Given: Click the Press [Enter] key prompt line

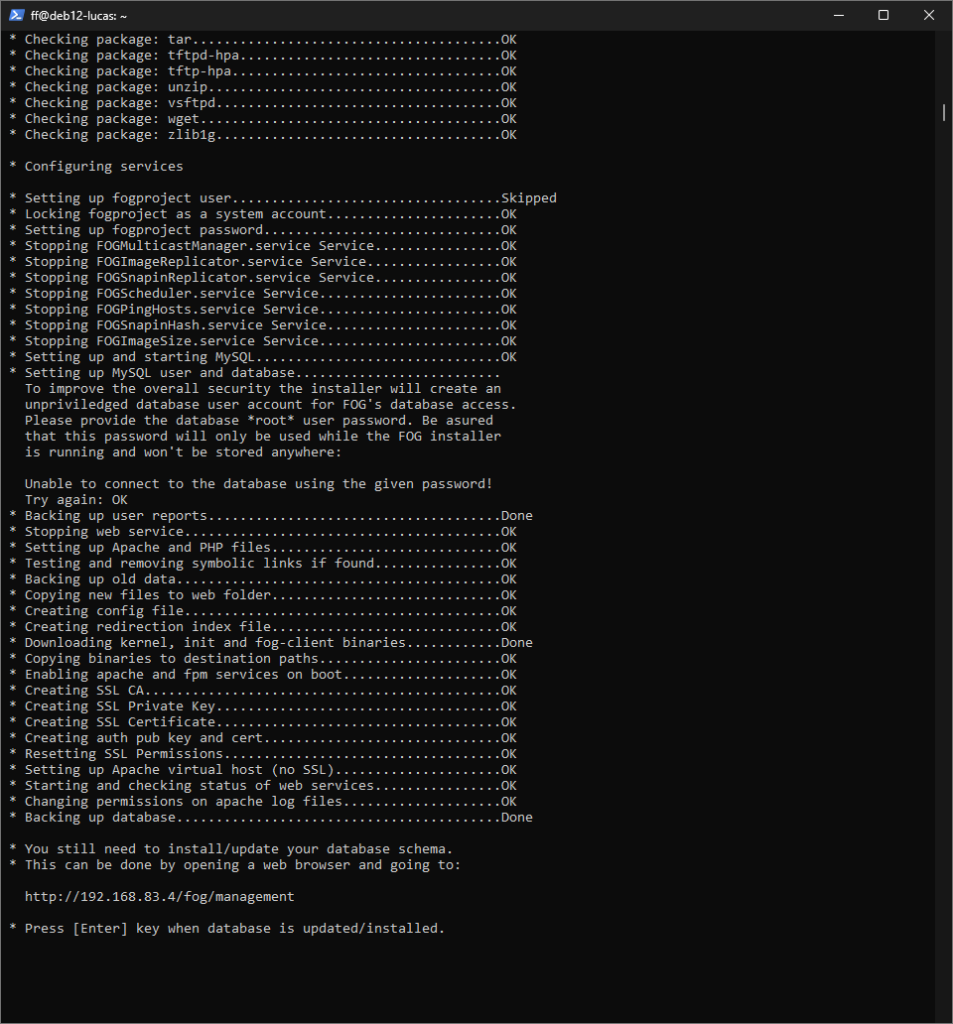Looking at the screenshot, I should [226, 929].
